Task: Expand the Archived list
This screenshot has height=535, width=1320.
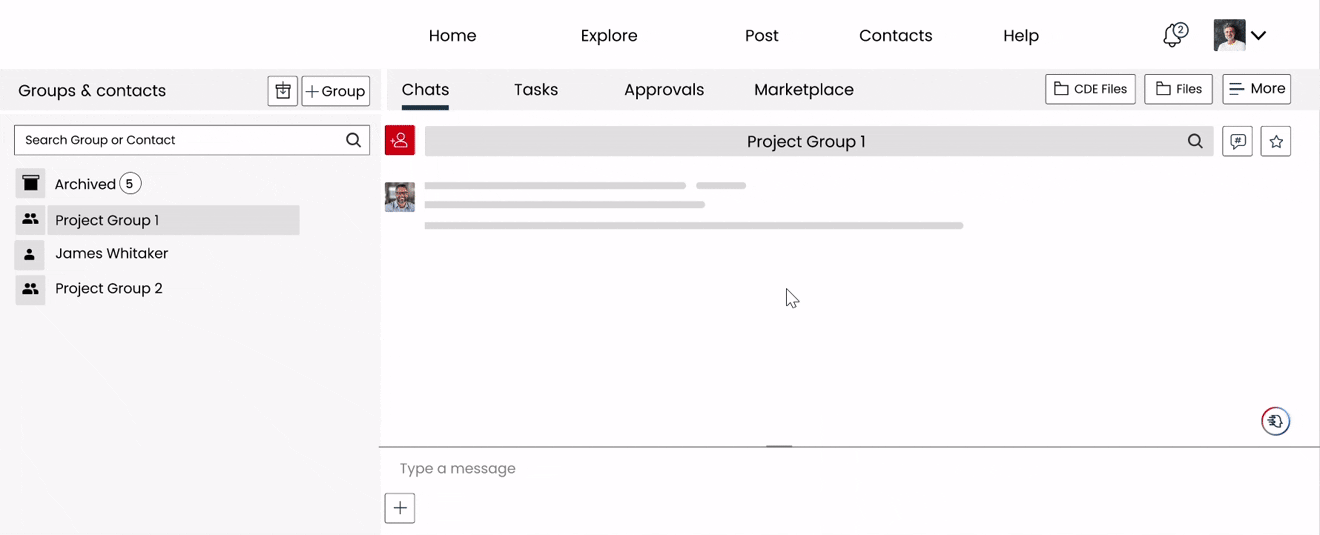Action: click(85, 184)
